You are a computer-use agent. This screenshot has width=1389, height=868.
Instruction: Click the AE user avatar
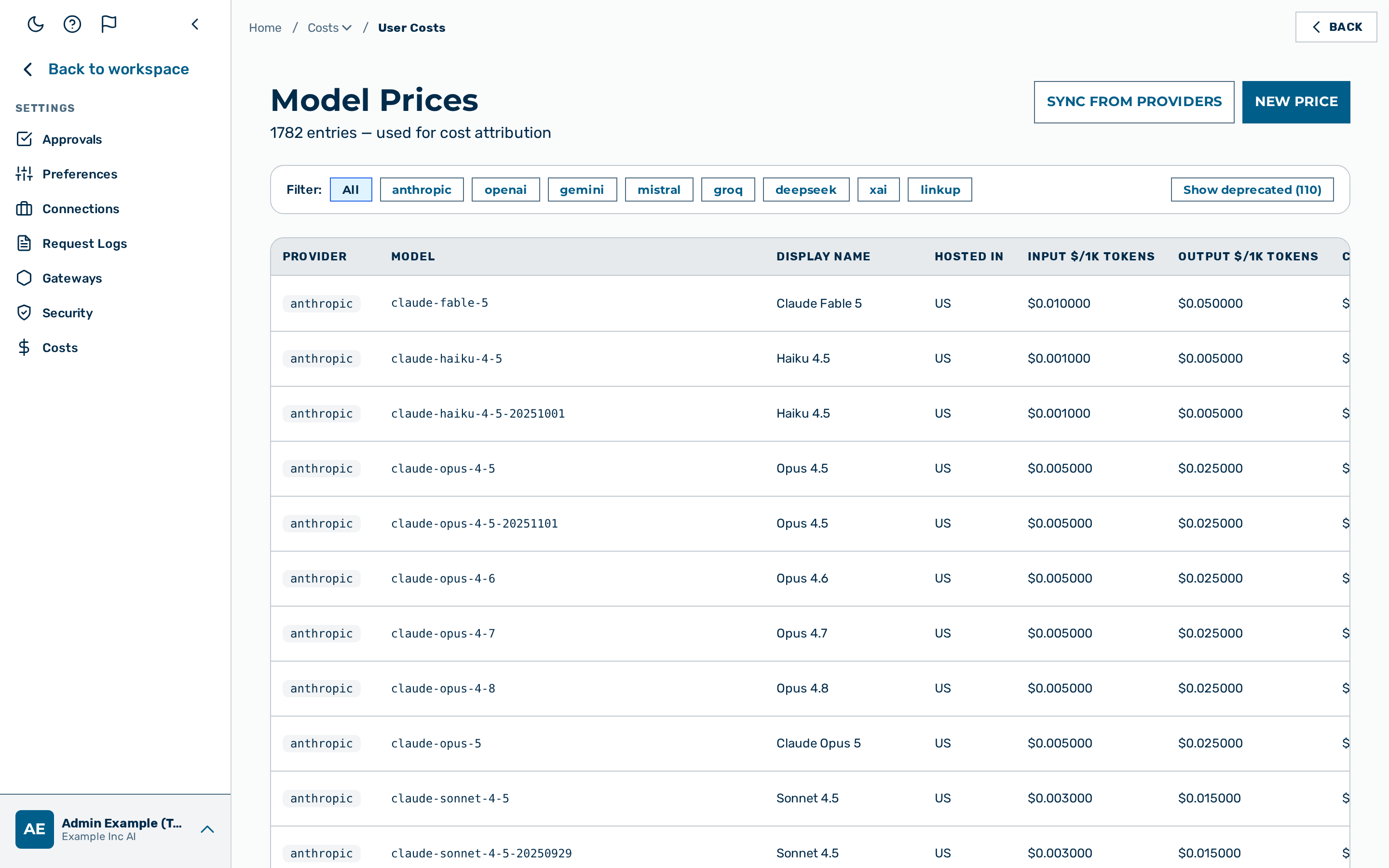click(34, 829)
